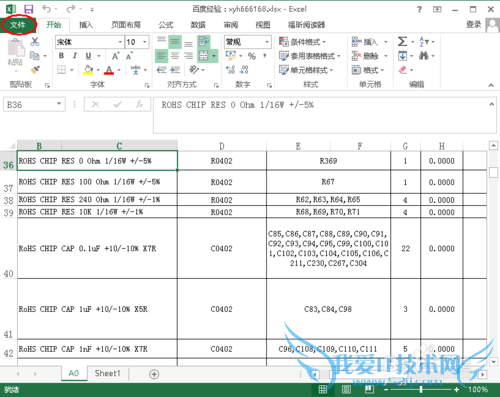The image size is (500, 397).
Task: Click the Find binoculars icon
Action: click(x=424, y=56)
